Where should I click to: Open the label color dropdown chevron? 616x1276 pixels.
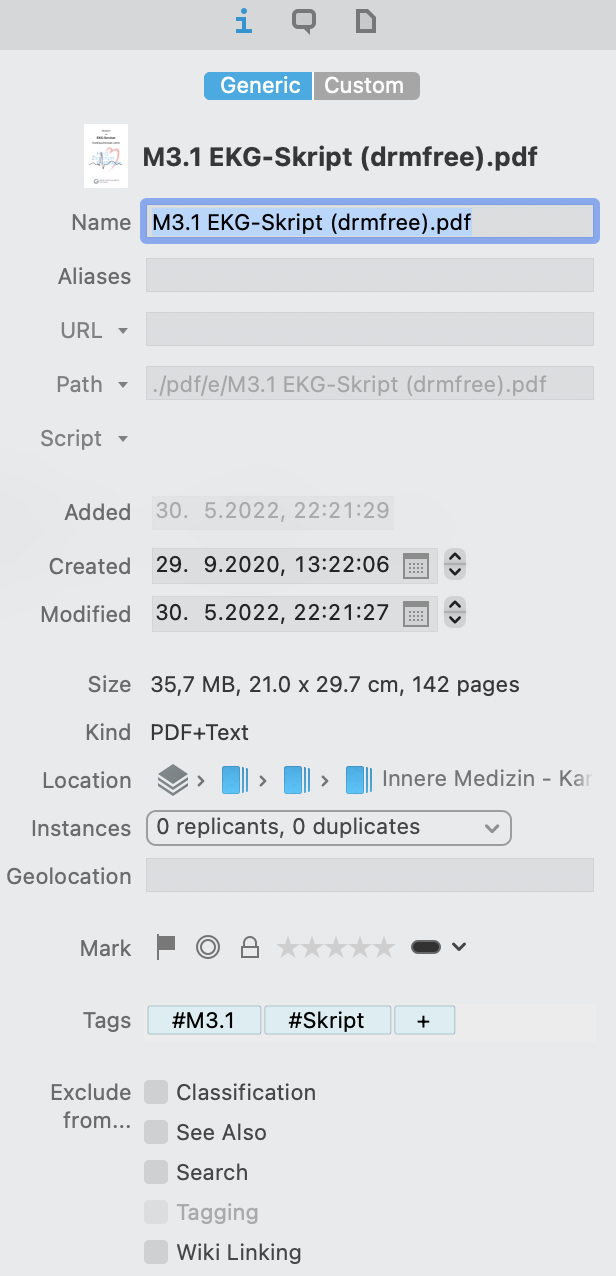pos(459,947)
